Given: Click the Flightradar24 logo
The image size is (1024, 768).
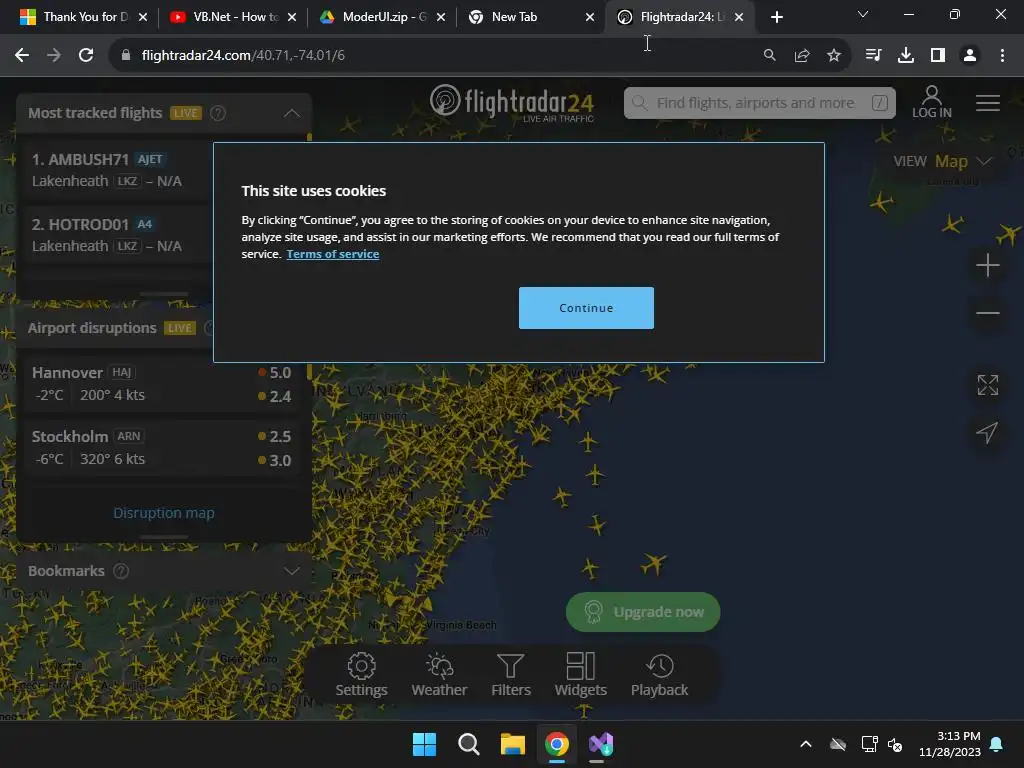Looking at the screenshot, I should pos(512,103).
